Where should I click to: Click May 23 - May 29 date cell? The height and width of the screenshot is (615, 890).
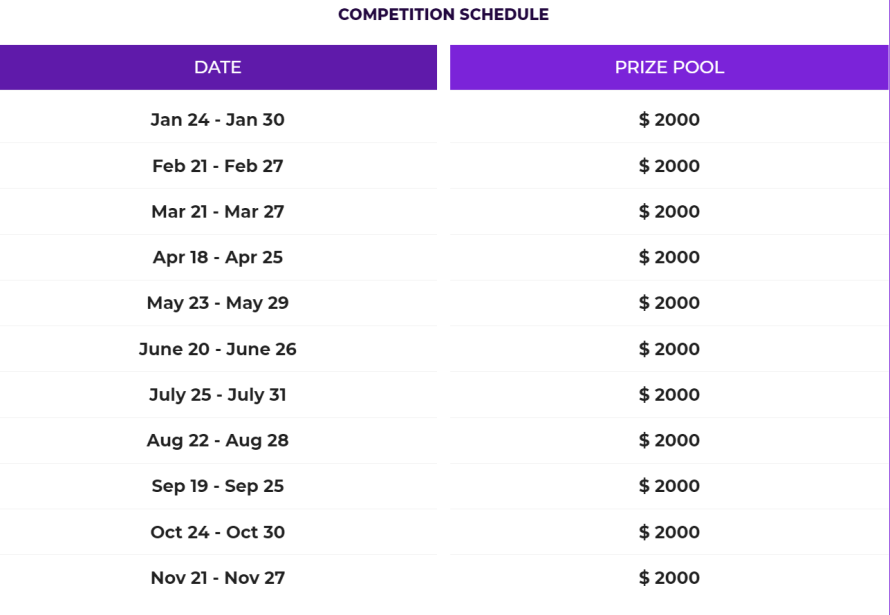coord(217,303)
